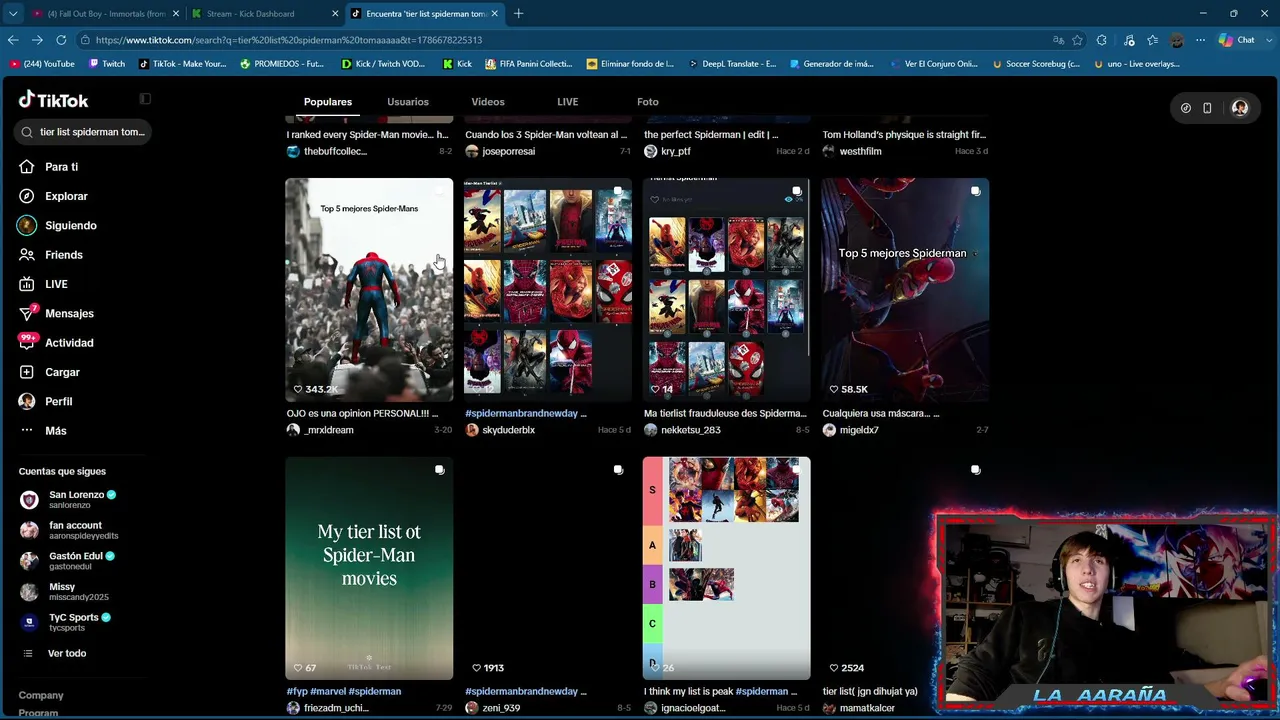
Task: Open the PROMIEDOS bookmark
Action: 282,64
